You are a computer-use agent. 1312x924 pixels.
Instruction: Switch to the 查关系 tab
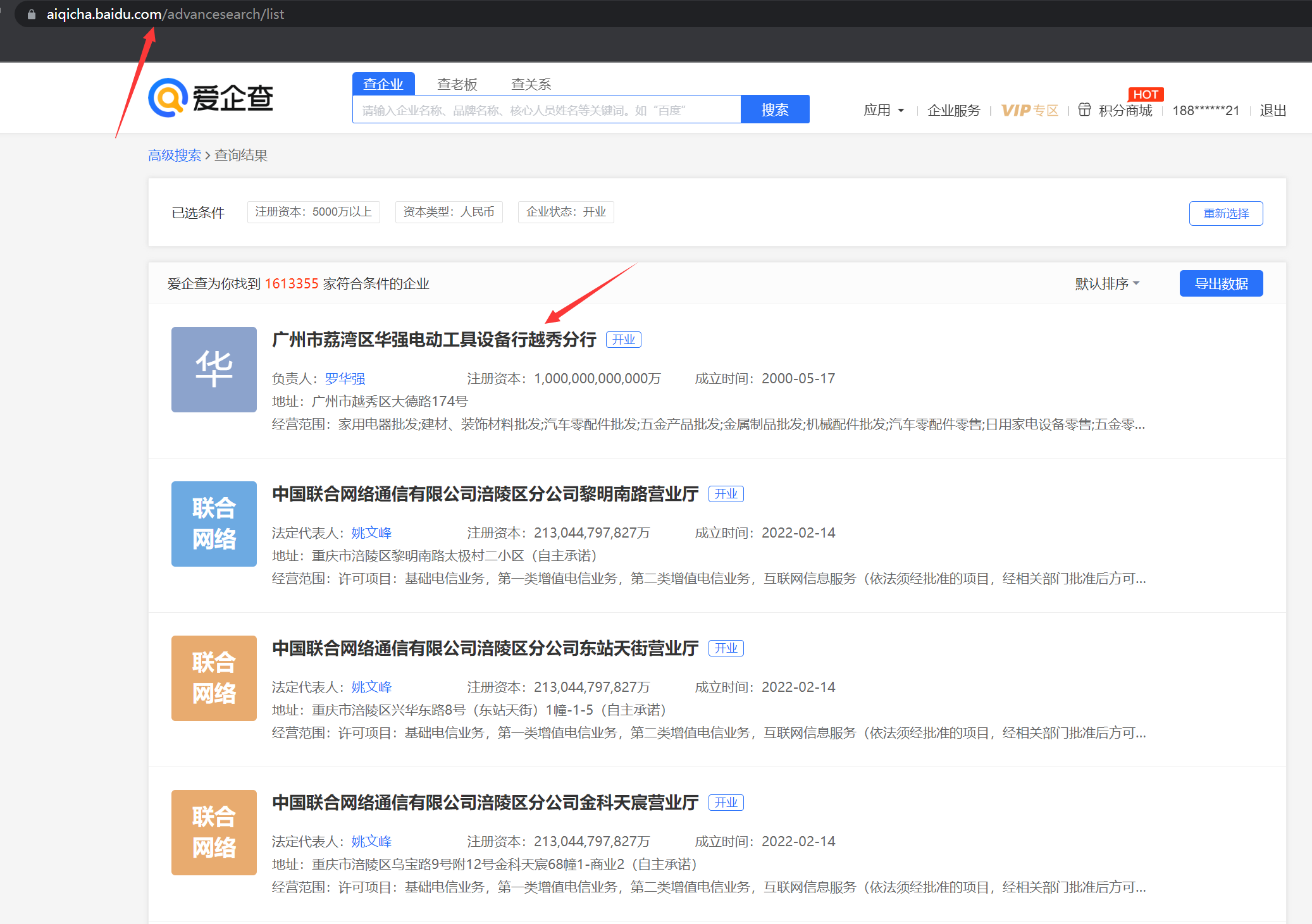(531, 83)
